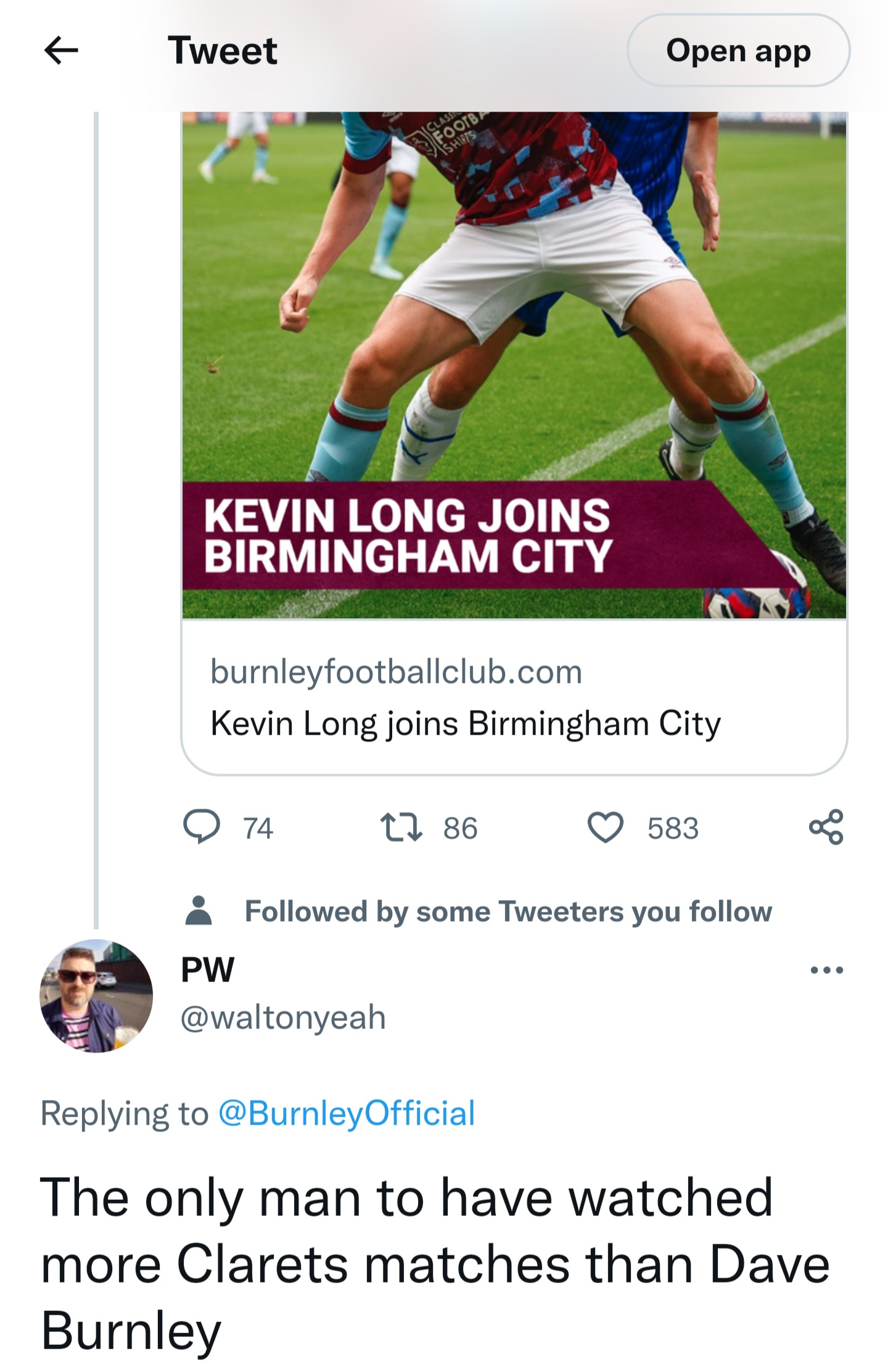Image resolution: width=888 pixels, height=1372 pixels.
Task: Go back using the left arrow
Action: pos(61,50)
